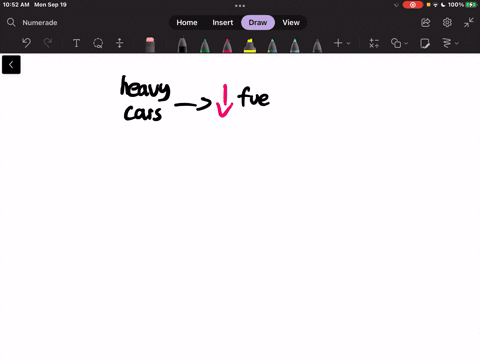Select the Draw tab

tap(258, 22)
